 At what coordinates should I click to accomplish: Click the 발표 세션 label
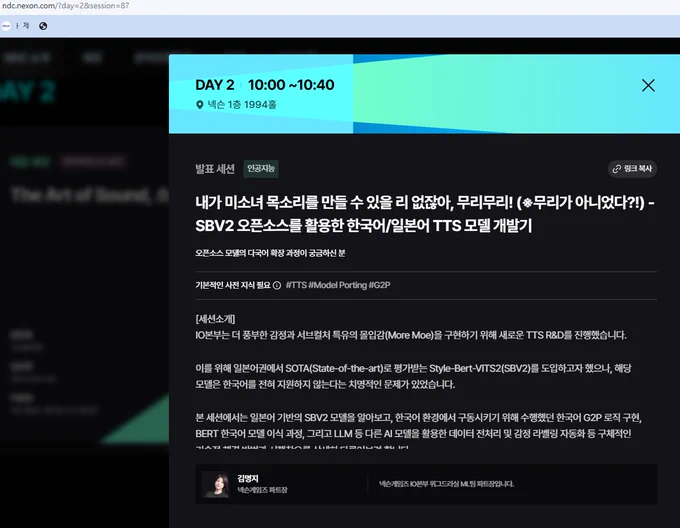(x=215, y=169)
